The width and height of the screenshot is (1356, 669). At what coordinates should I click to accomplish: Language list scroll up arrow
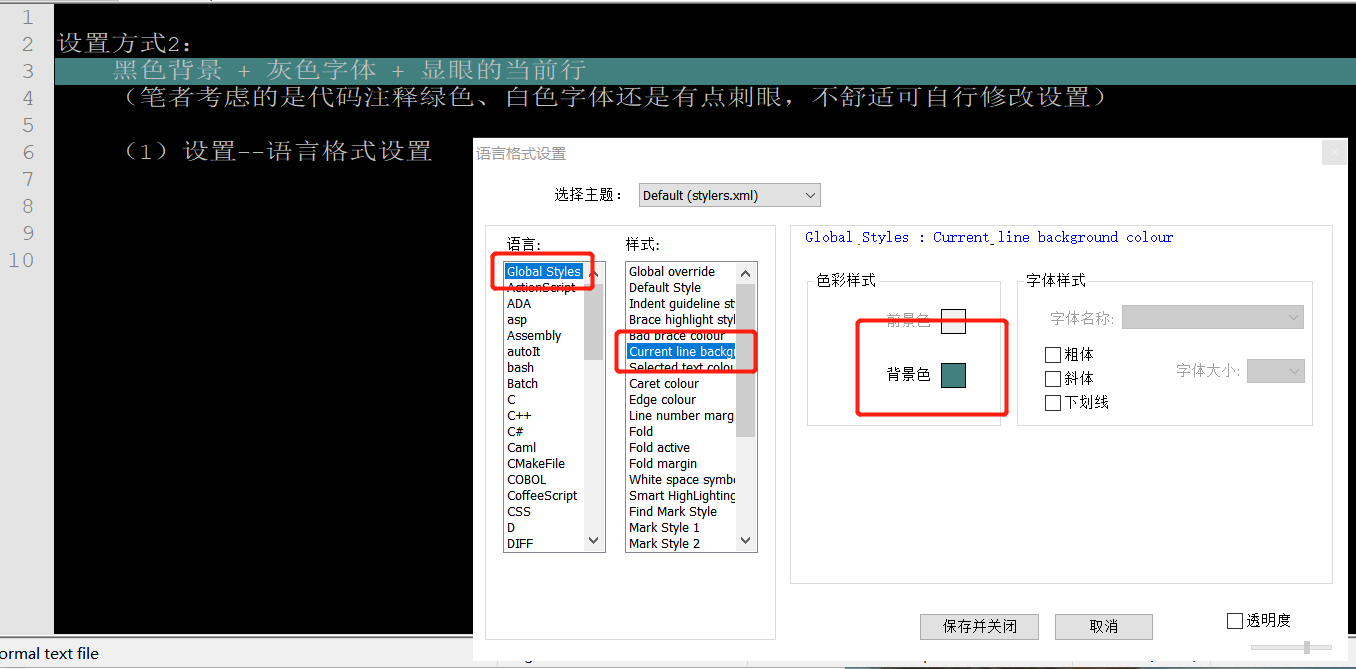(594, 273)
